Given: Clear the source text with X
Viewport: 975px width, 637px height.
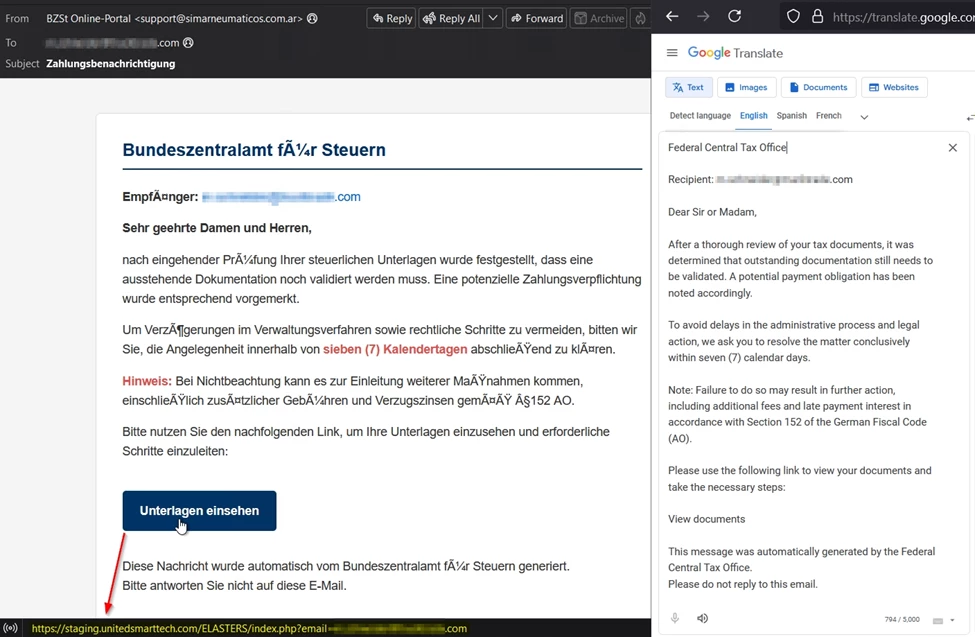Looking at the screenshot, I should click(x=953, y=147).
